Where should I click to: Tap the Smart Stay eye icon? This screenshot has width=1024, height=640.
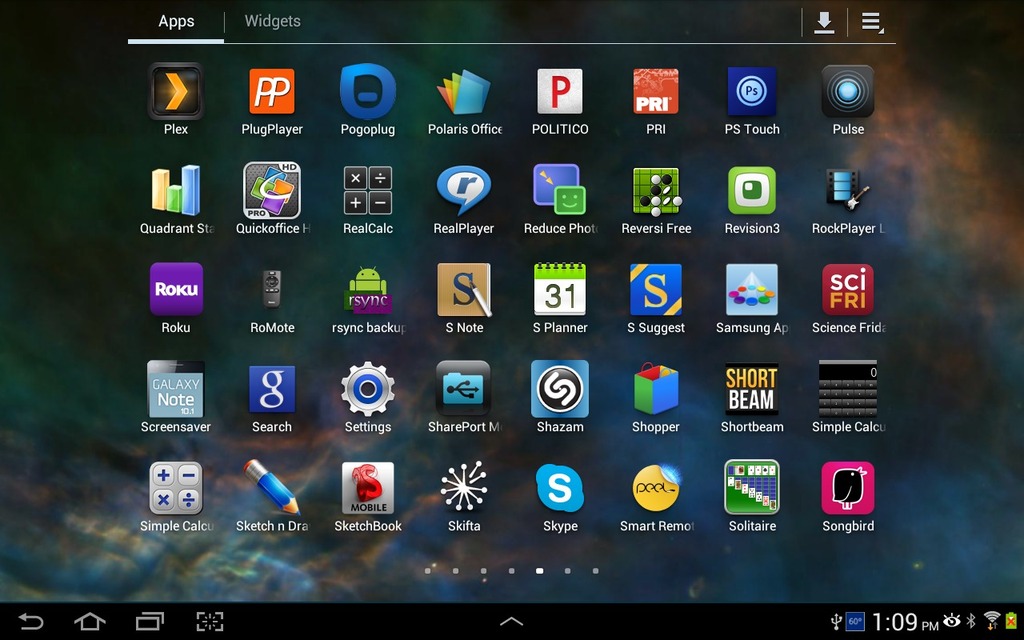tap(952, 620)
